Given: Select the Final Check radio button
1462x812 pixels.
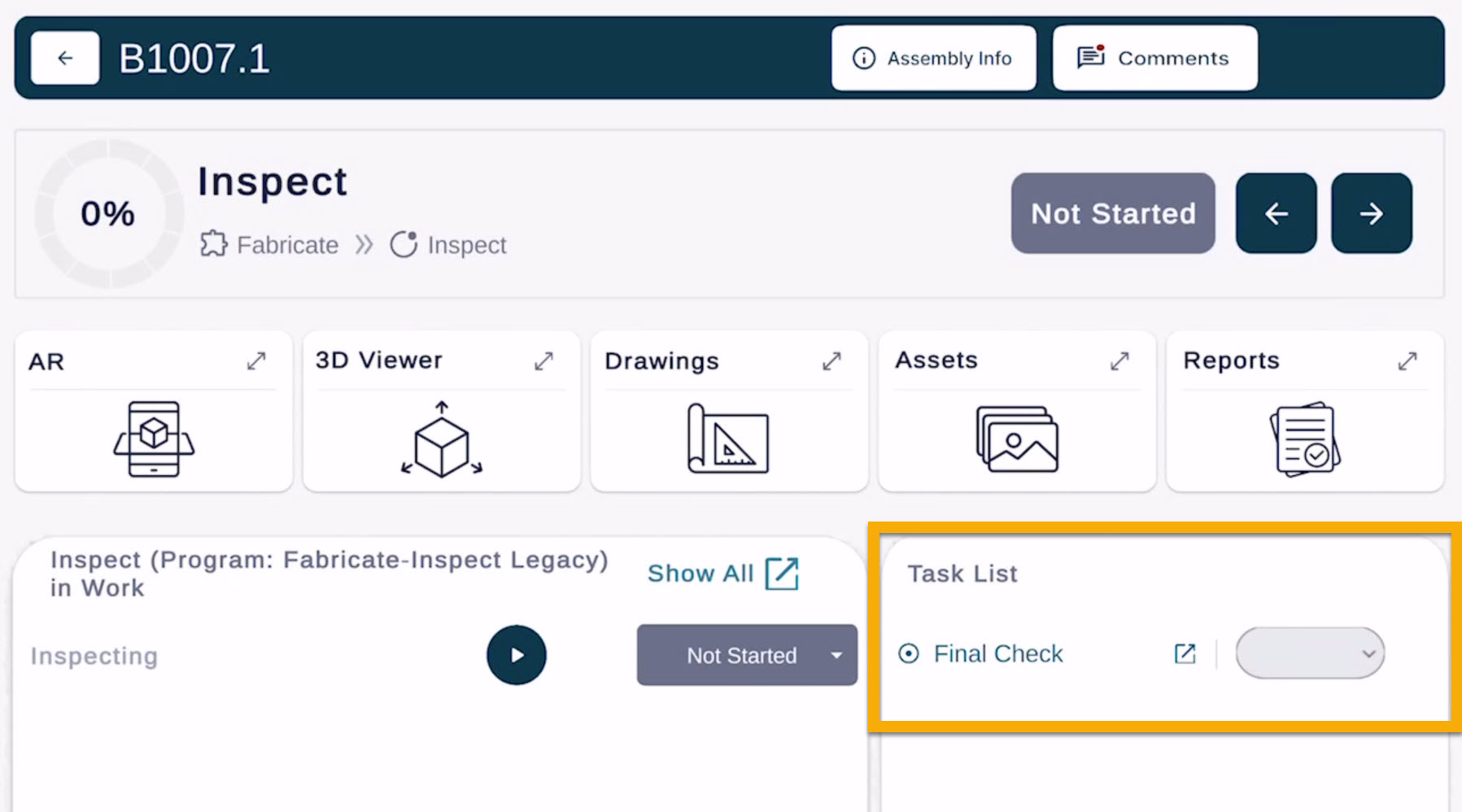Looking at the screenshot, I should pyautogui.click(x=909, y=653).
